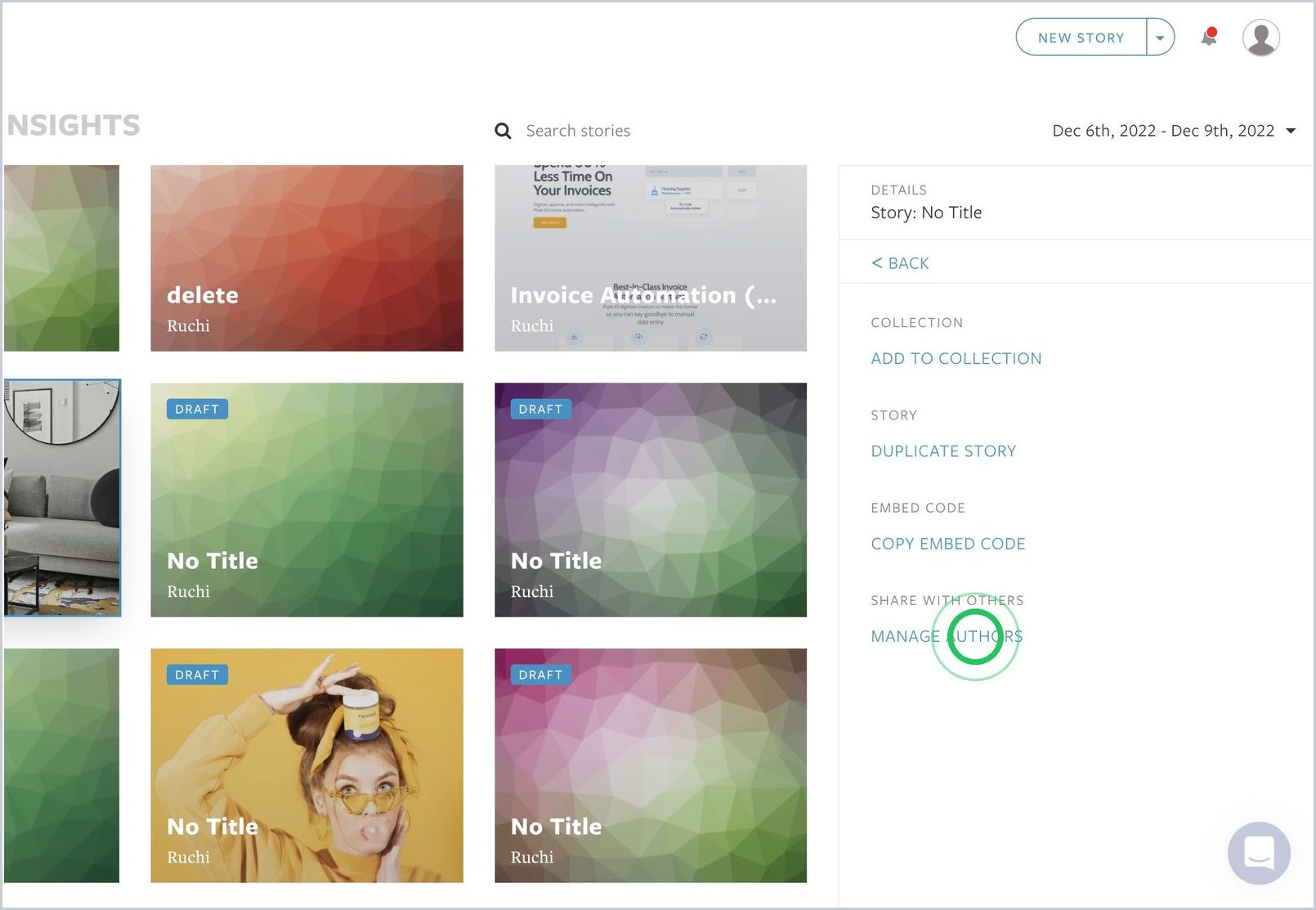Click the "SHARE WITH OTHERS" section label
The width and height of the screenshot is (1316, 910).
[947, 600]
